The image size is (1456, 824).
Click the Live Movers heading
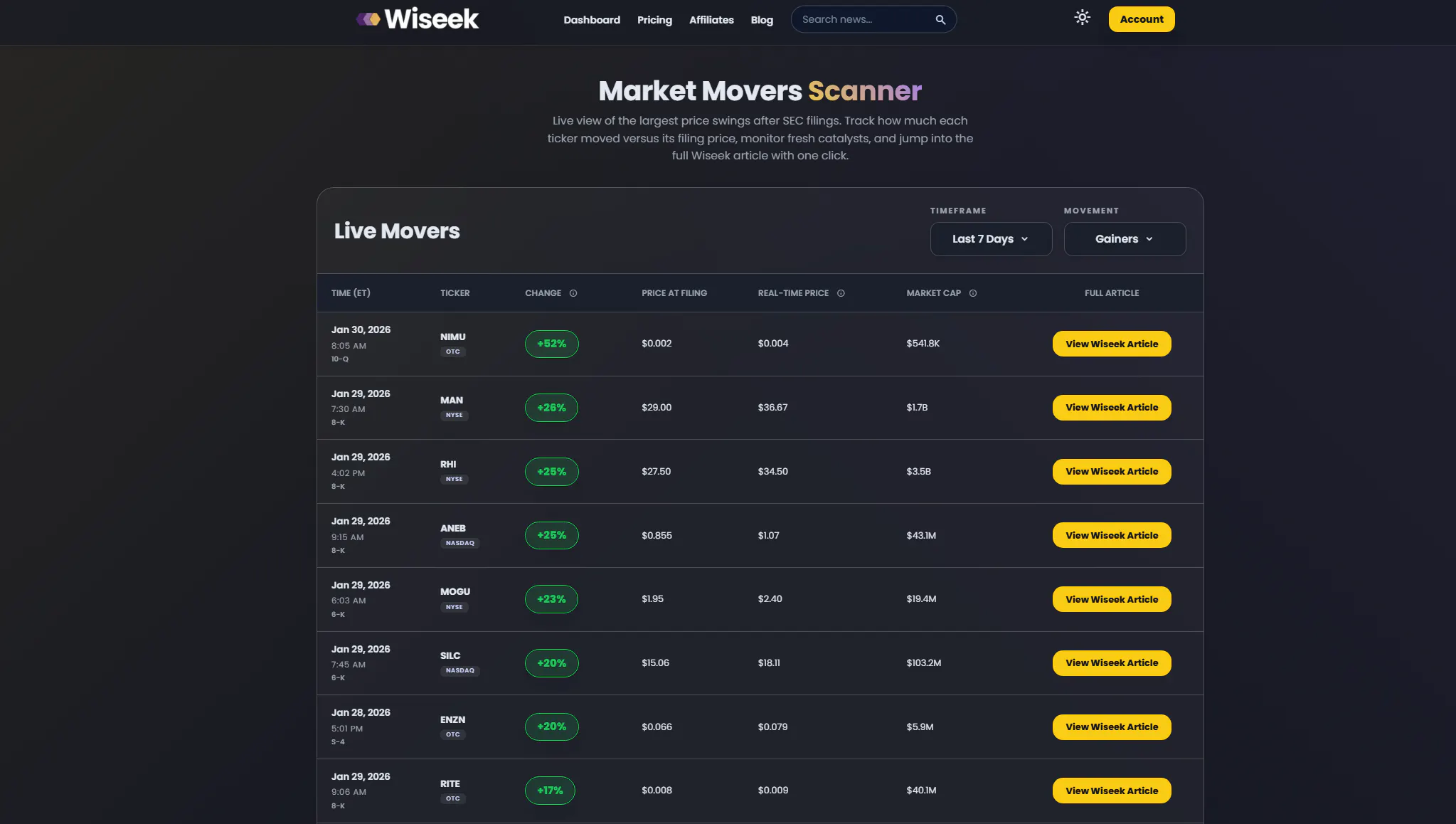[397, 231]
